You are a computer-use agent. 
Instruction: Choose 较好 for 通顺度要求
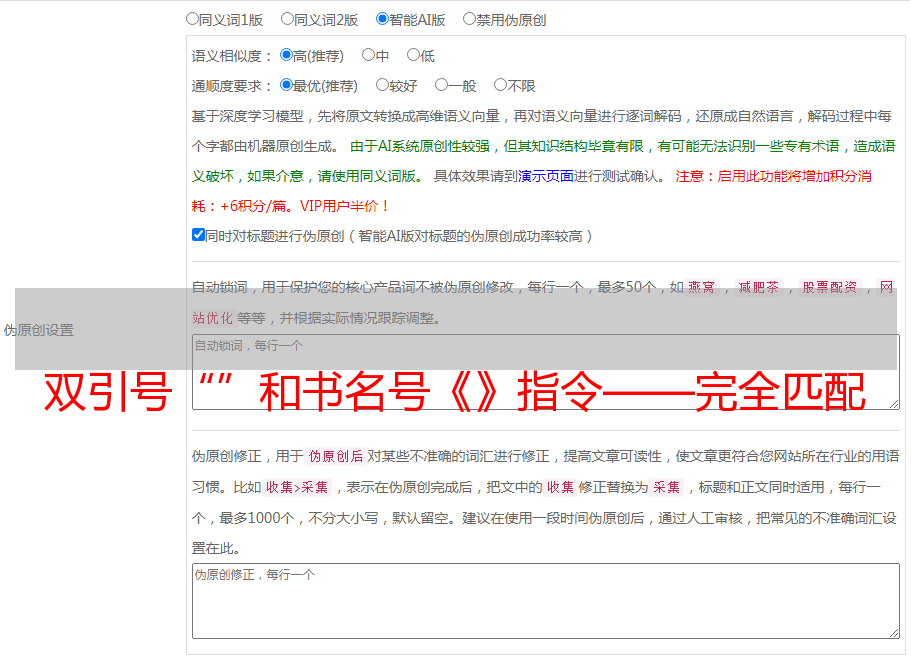click(x=382, y=85)
